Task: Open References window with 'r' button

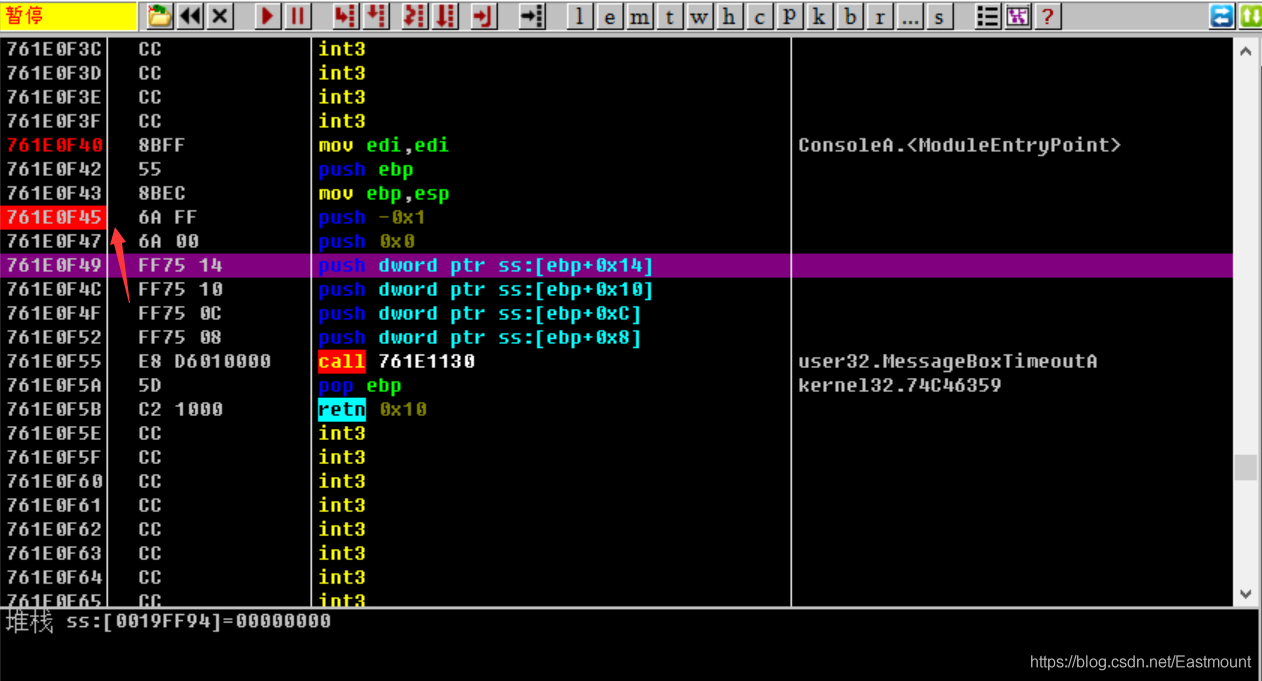Action: (880, 17)
